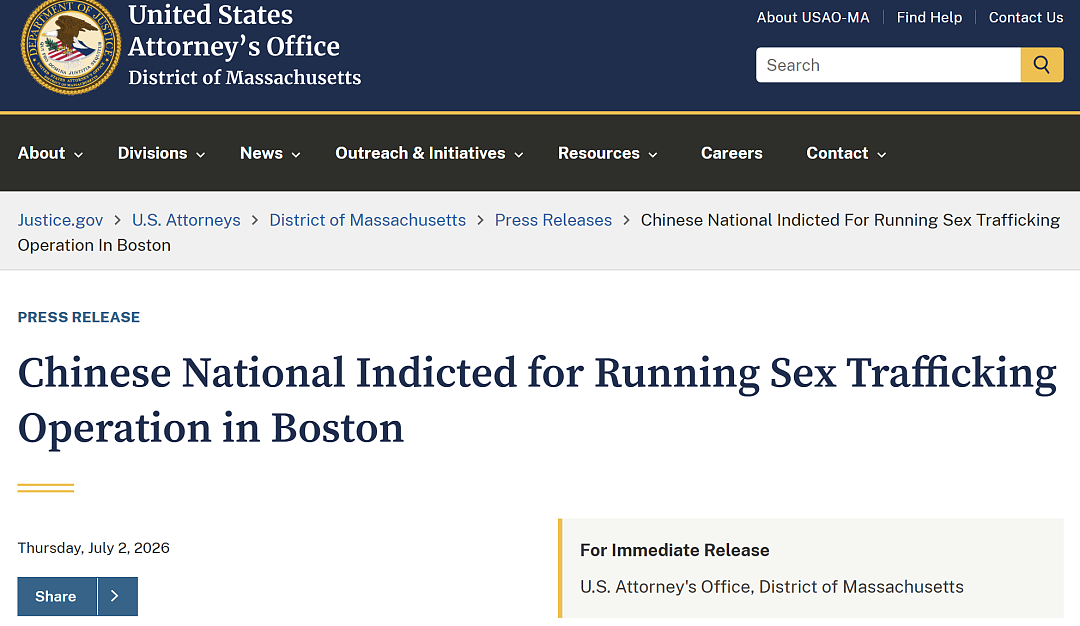Click the arrow icon beside Share
The width and height of the screenshot is (1080, 626).
[116, 596]
